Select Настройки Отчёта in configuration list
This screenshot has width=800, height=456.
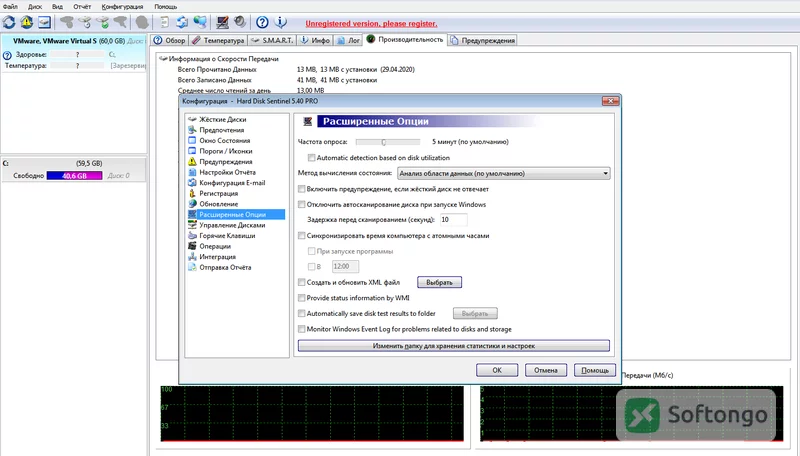[227, 172]
